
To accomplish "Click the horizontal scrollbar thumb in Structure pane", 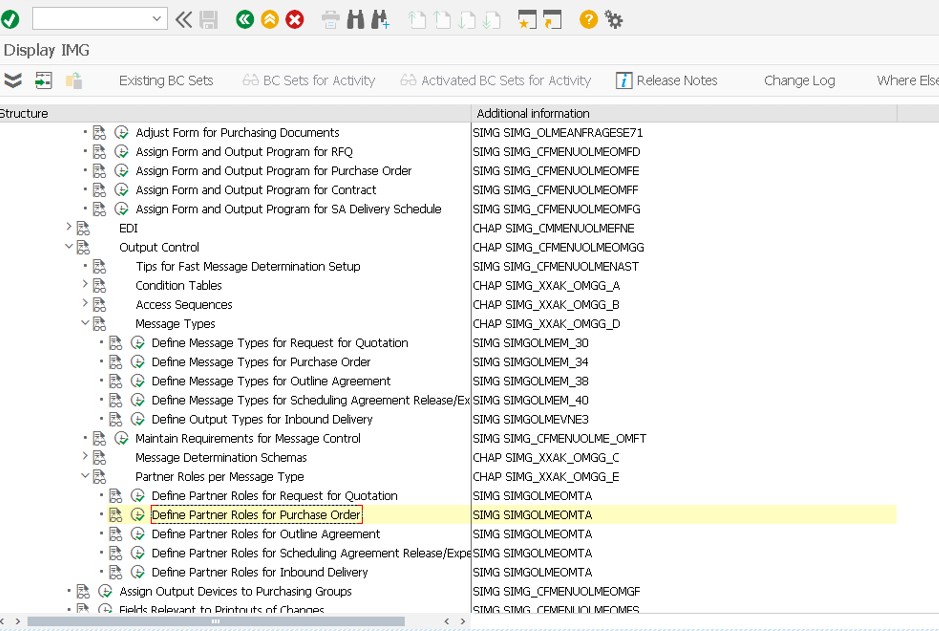I will click(216, 621).
